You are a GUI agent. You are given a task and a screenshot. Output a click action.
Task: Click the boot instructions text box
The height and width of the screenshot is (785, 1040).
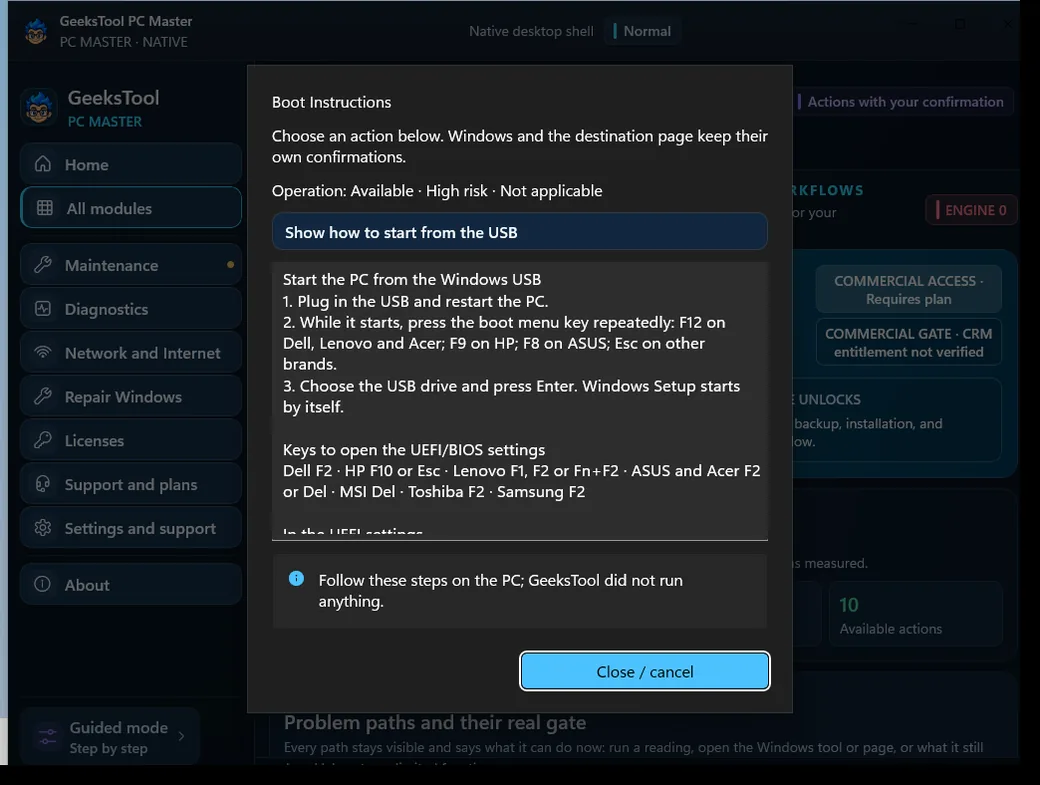(519, 400)
